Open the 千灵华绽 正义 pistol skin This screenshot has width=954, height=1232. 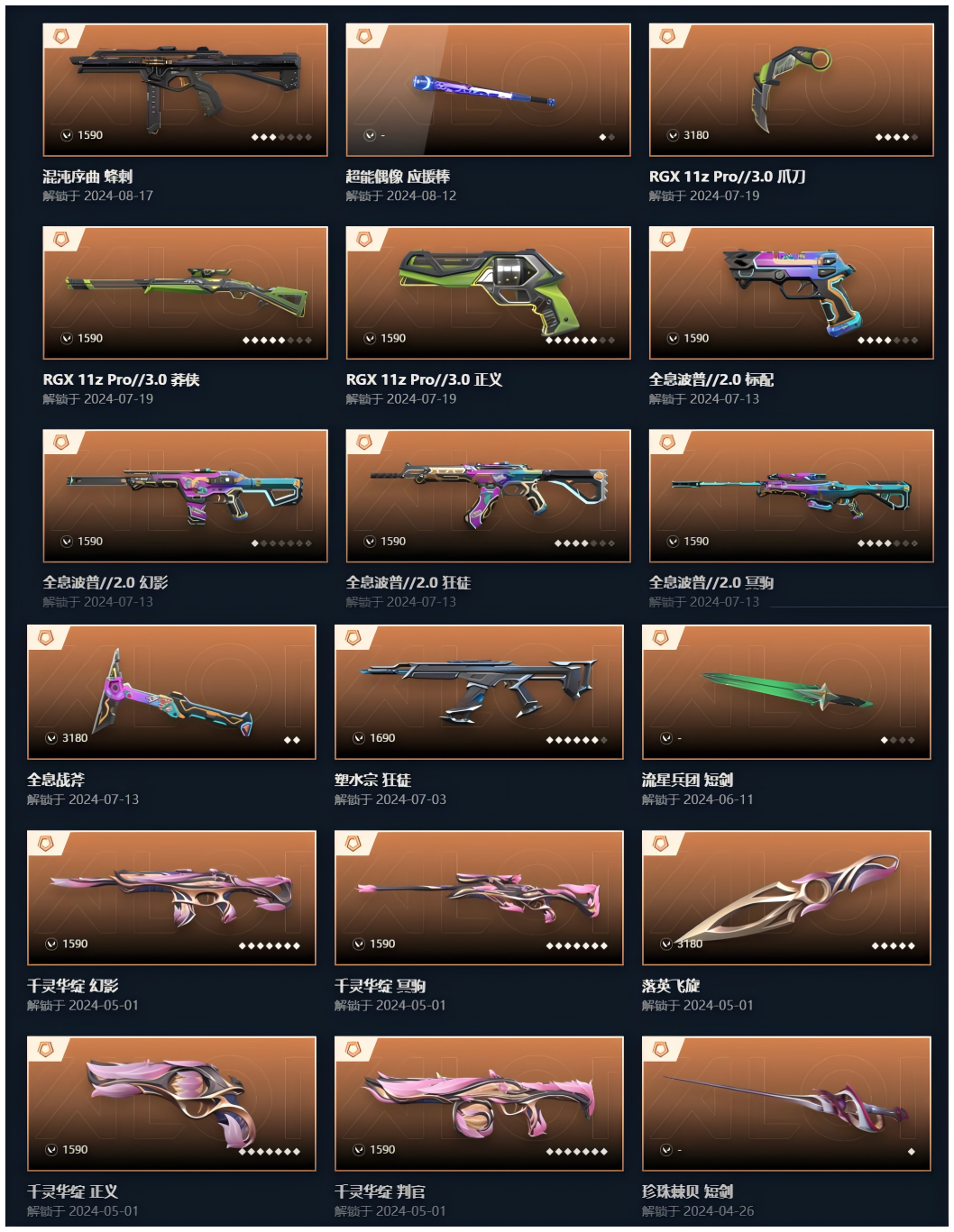coord(171,1103)
